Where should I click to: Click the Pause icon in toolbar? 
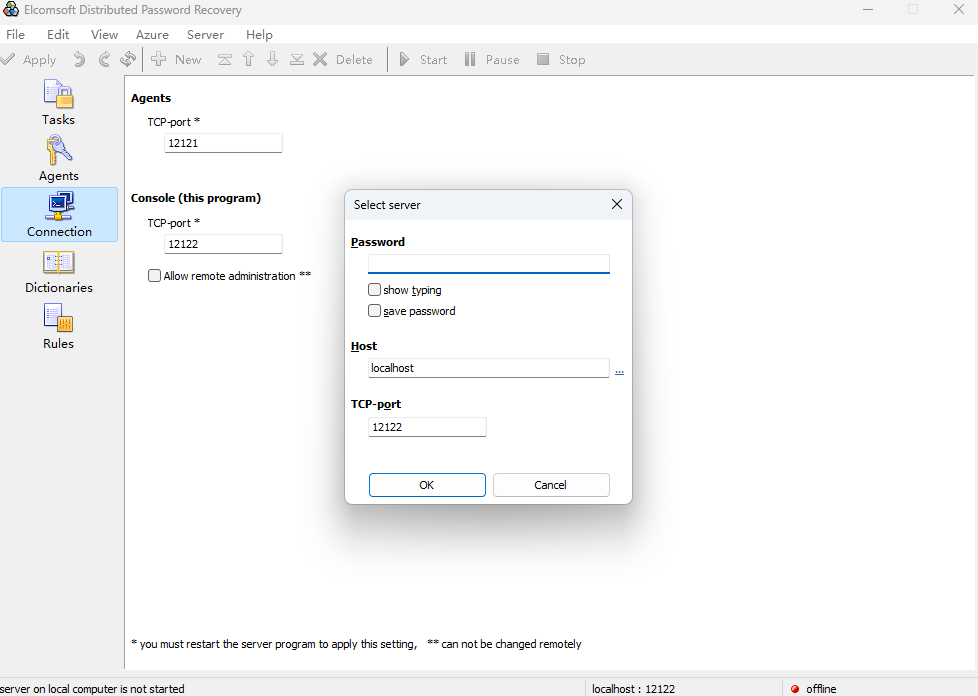pyautogui.click(x=470, y=59)
